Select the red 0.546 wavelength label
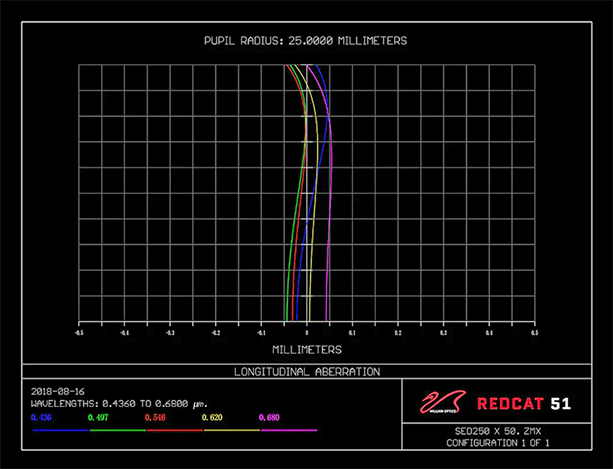Screen dimensions: 613x469 click(155, 416)
